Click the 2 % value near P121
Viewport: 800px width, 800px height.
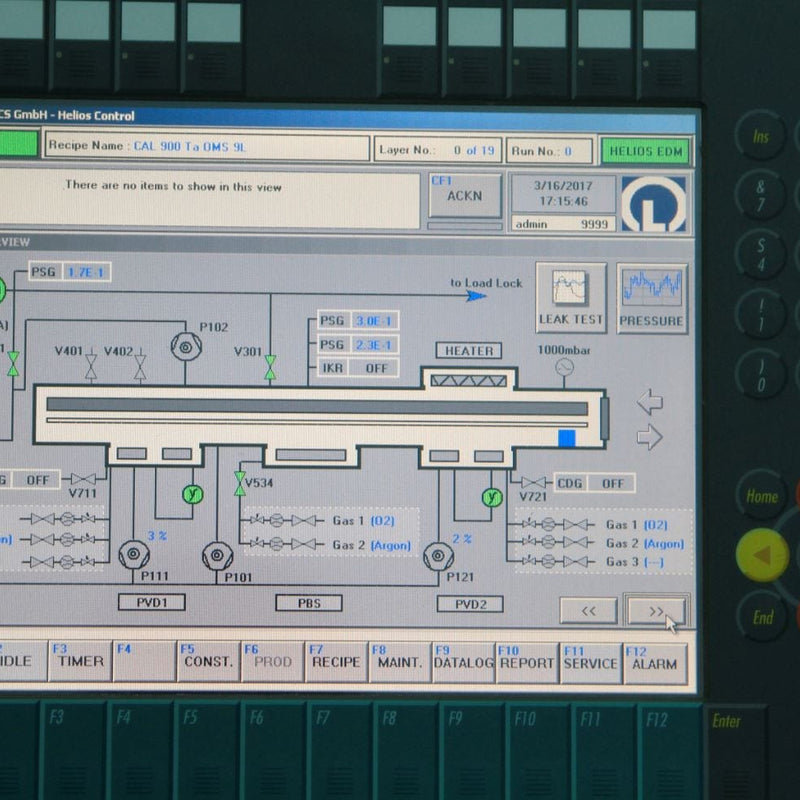click(x=462, y=539)
